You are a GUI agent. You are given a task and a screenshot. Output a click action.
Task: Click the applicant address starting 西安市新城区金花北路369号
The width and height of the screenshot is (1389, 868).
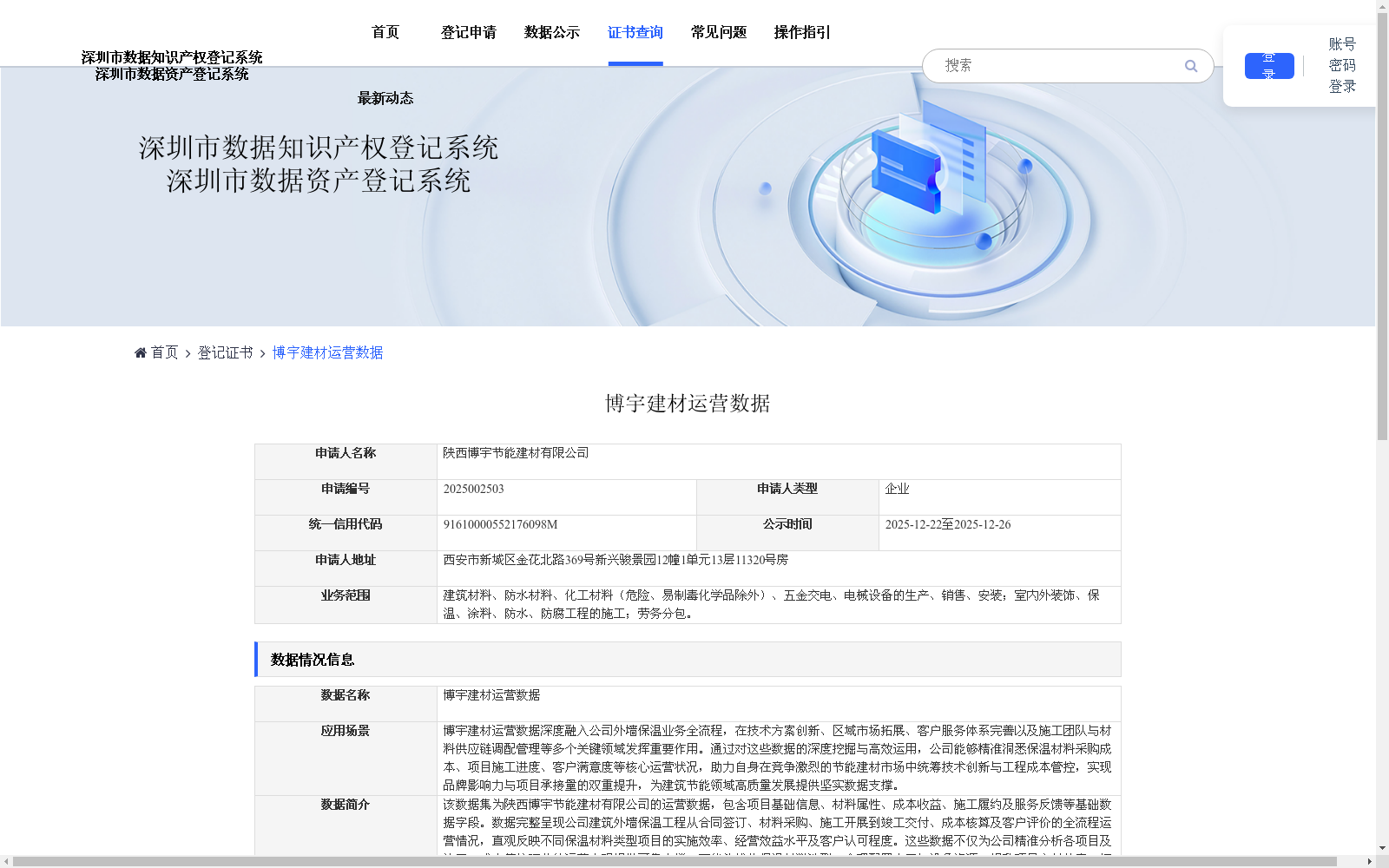tap(616, 560)
